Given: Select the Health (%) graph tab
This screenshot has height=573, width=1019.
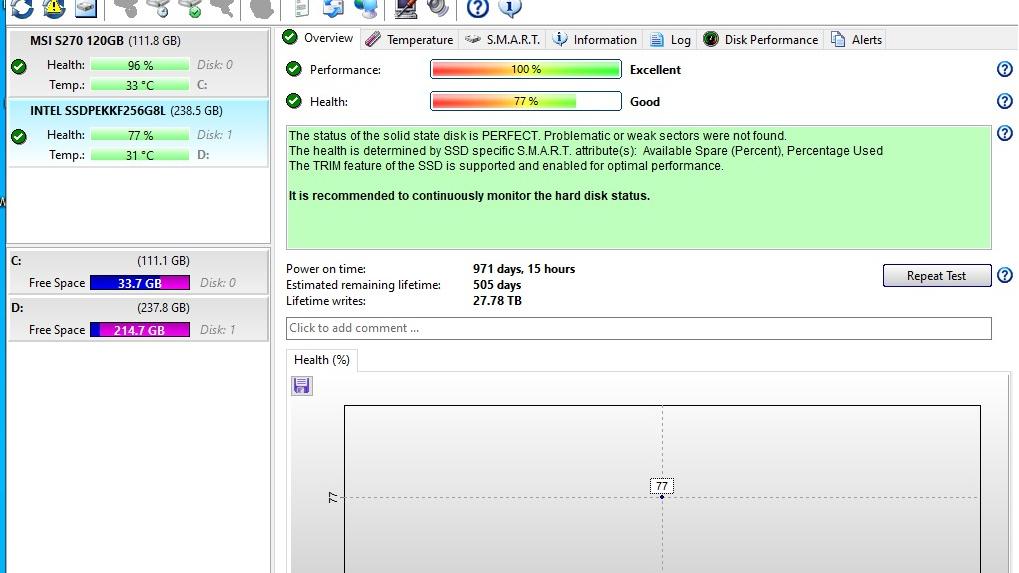Looking at the screenshot, I should point(322,360).
